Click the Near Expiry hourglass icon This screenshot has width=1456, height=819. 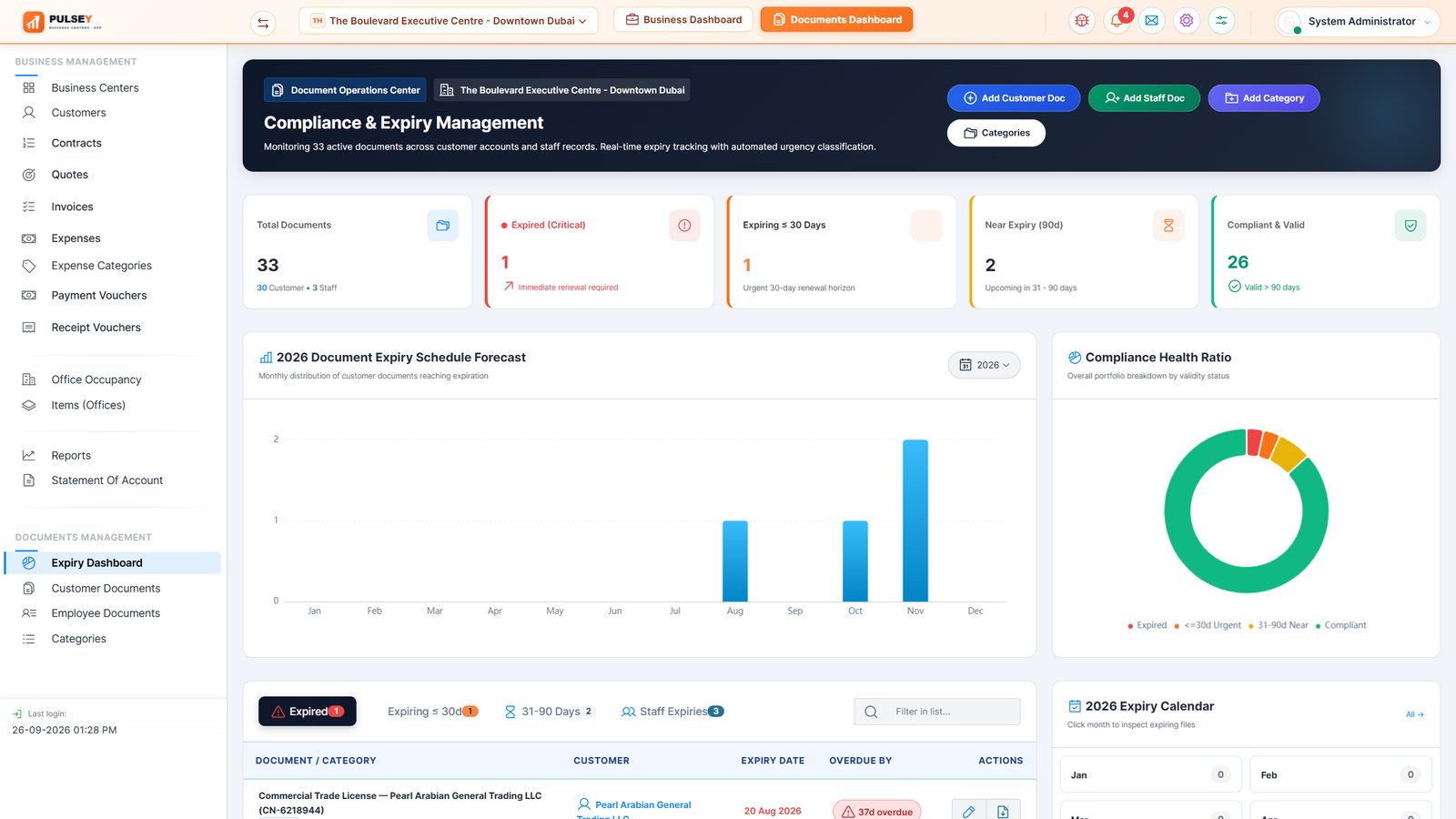pyautogui.click(x=1168, y=226)
